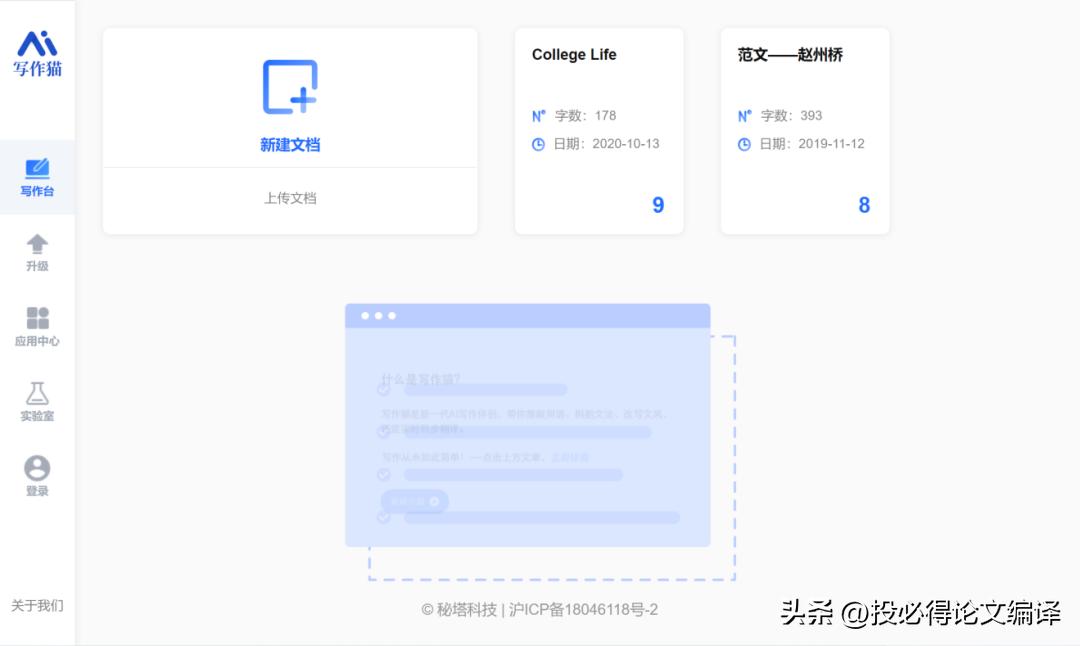This screenshot has width=1080, height=646.
Task: Click the word count icon on 赵州桥 card
Action: 744,115
